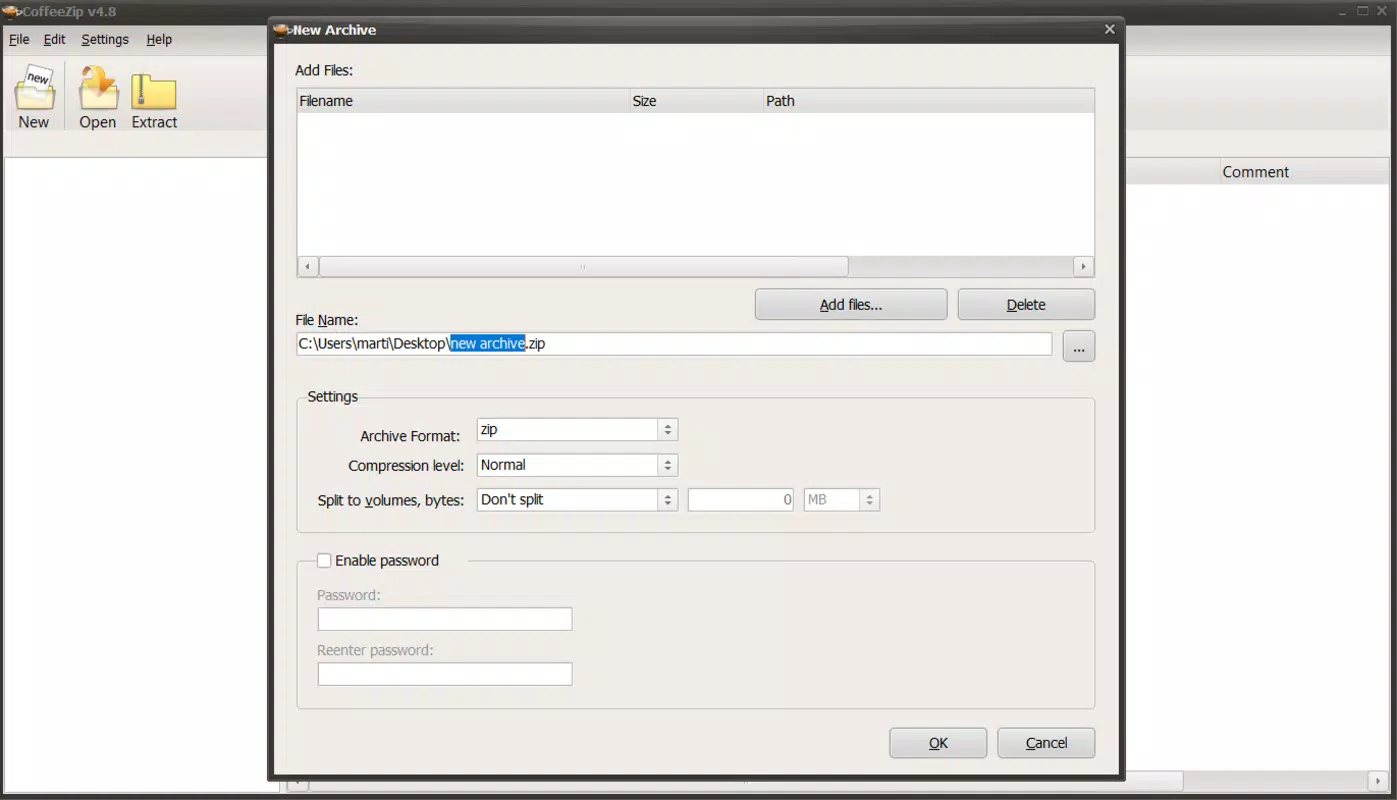Open the Settings menu
This screenshot has width=1397, height=800.
pos(105,40)
